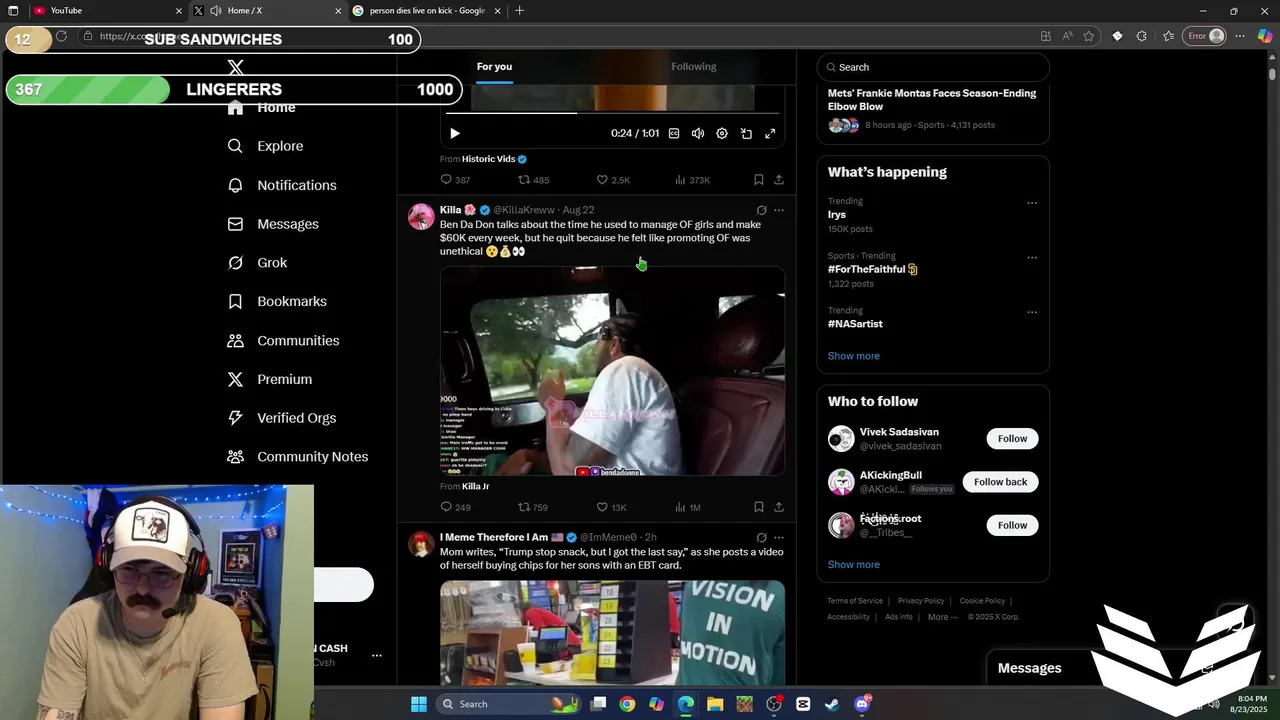Viewport: 1280px width, 720px height.
Task: Show more trends under What's happening
Action: tap(853, 356)
